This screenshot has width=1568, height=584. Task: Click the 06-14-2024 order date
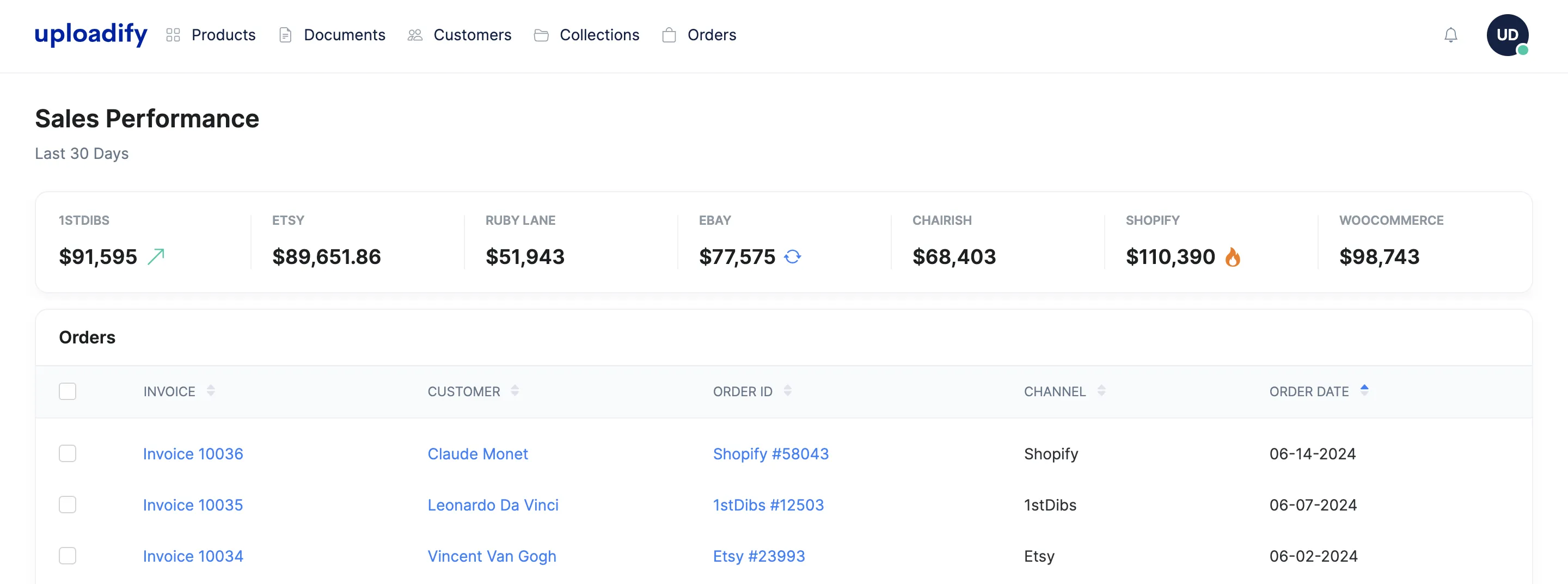tap(1312, 454)
